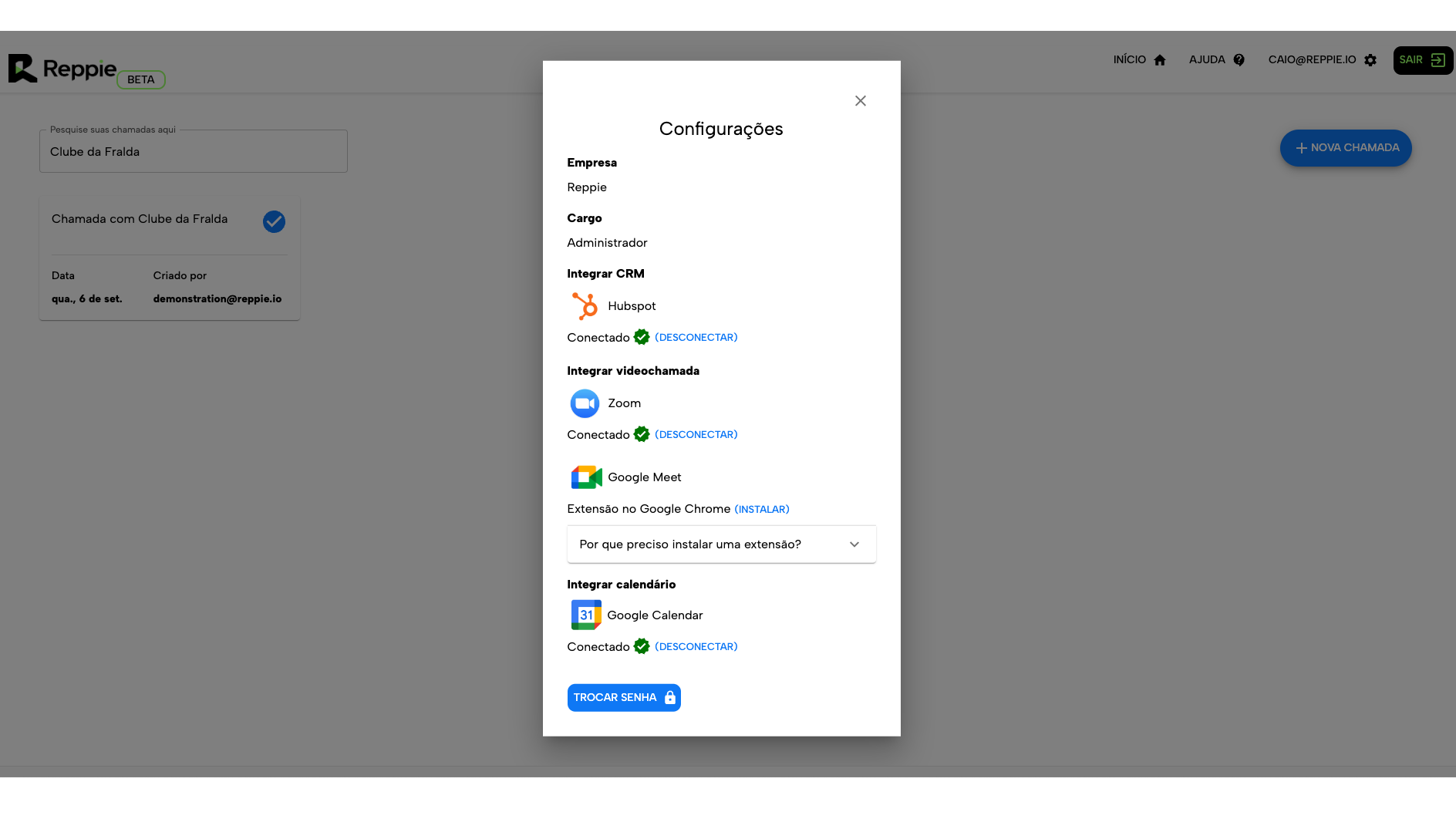
Task: Toggle the blue check on Clube da Fralda call
Action: click(274, 221)
